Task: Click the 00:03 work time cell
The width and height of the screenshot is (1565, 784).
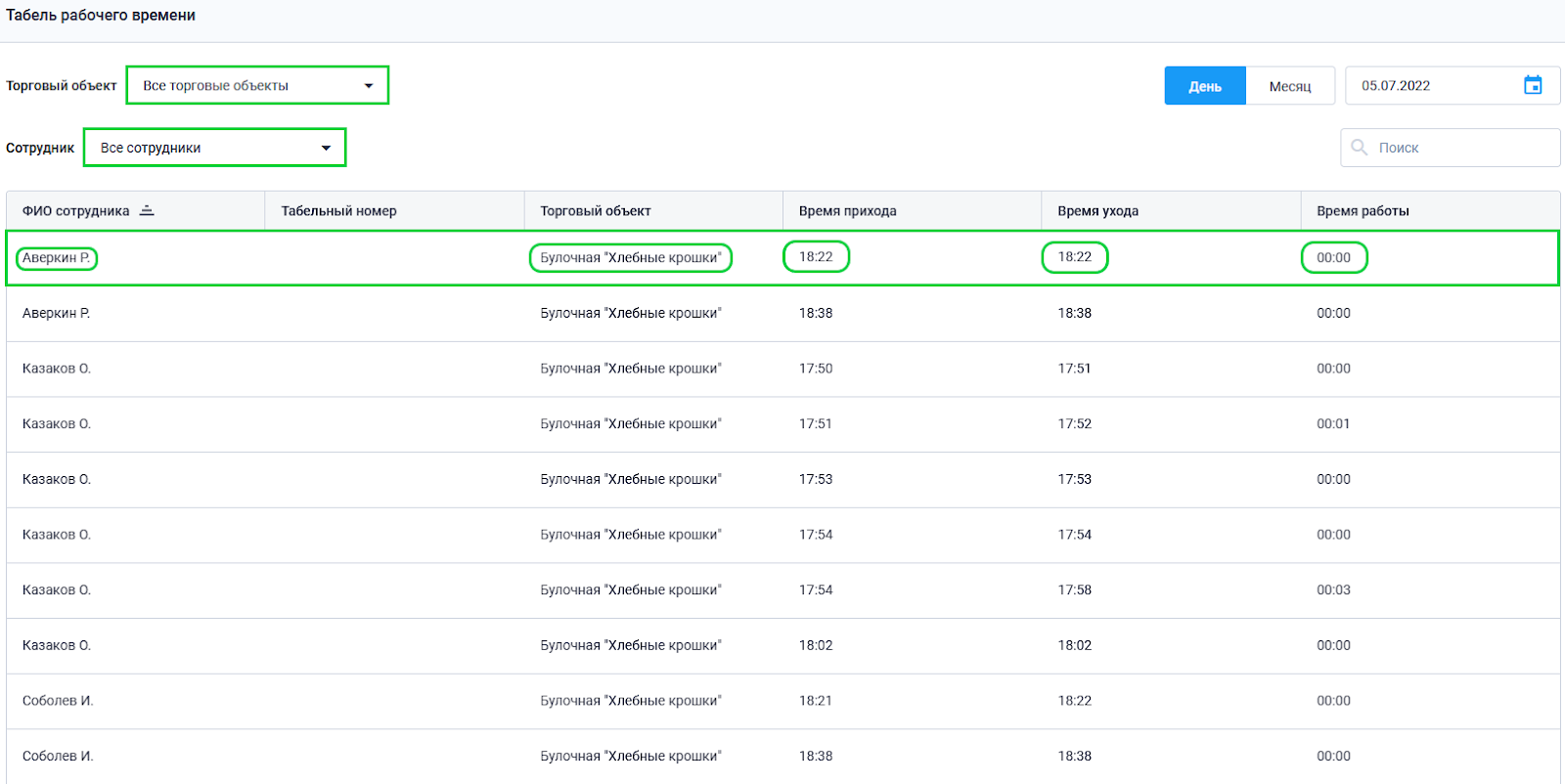Action: (x=1333, y=590)
